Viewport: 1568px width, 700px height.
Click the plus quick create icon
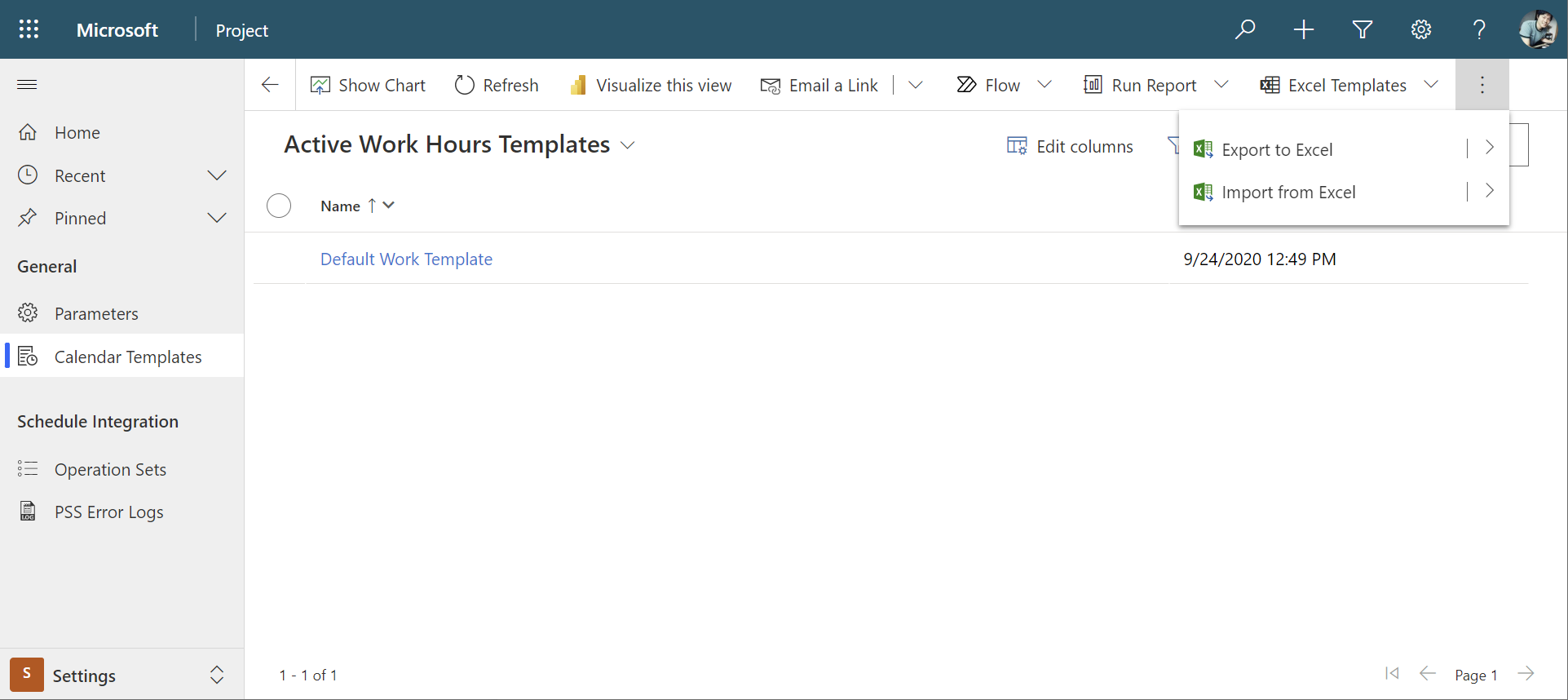1304,29
